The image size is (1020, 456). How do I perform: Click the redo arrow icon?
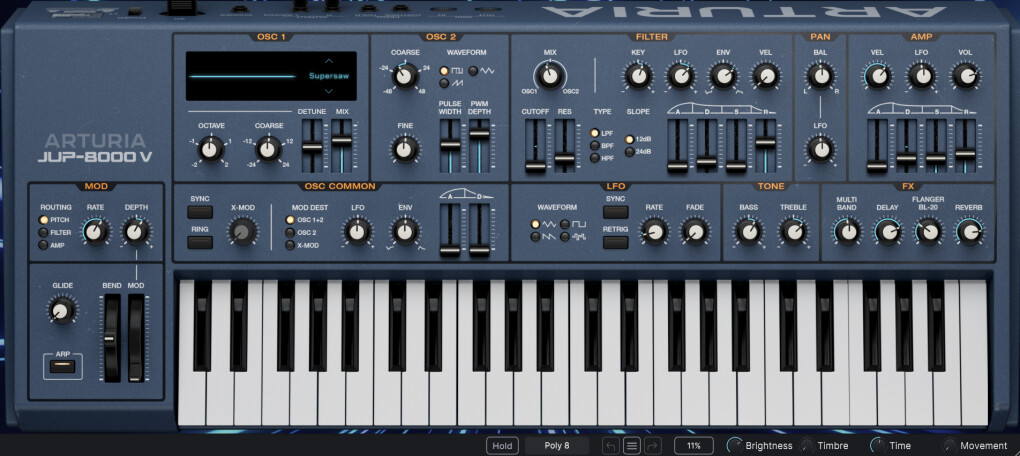[652, 446]
